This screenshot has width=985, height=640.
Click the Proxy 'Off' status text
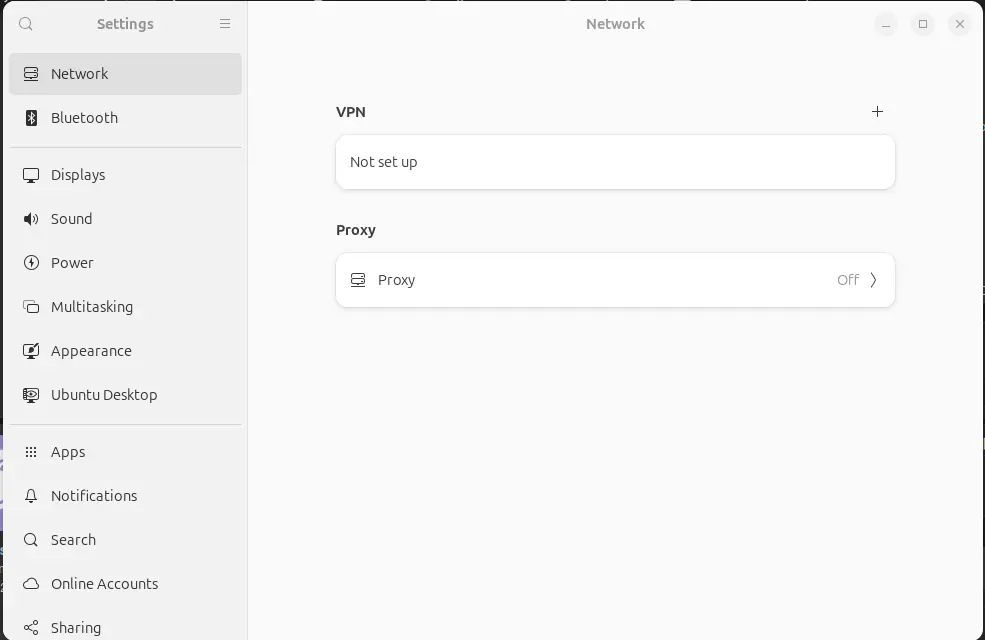(847, 280)
